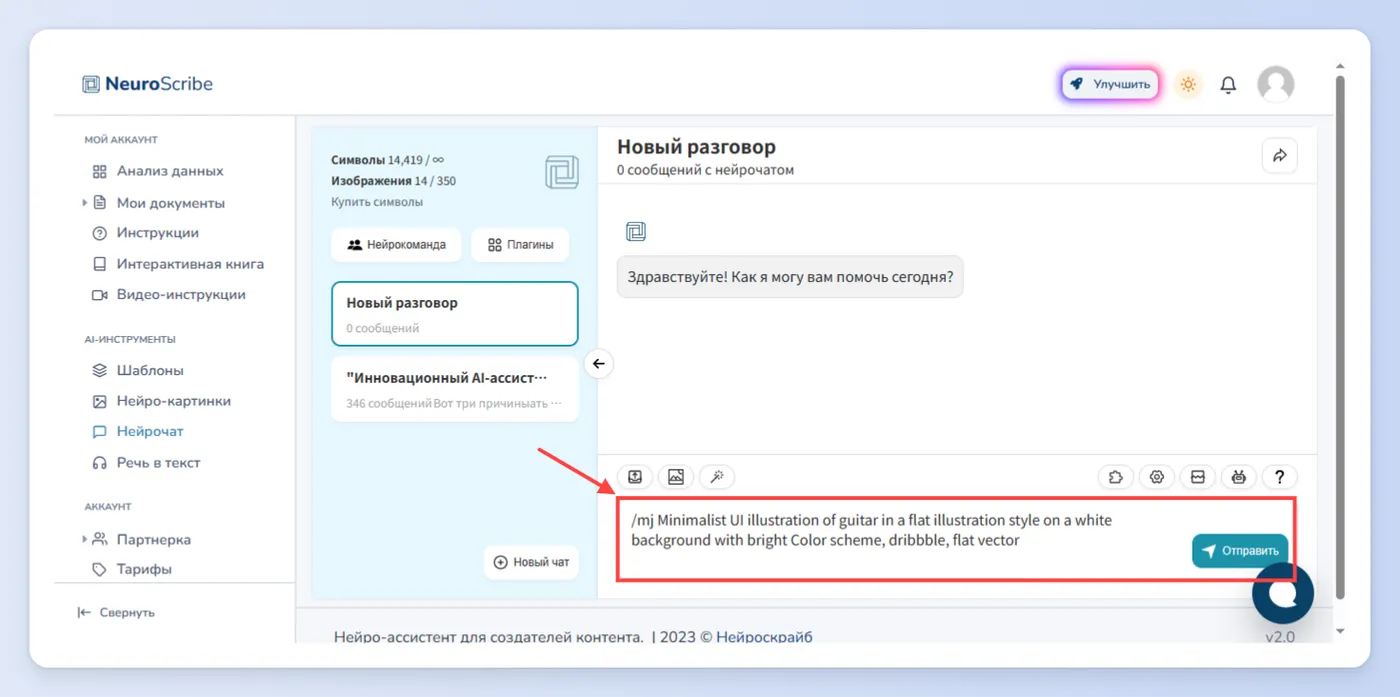Click the NeuroScribe logo
Viewport: 1400px width, 697px height.
click(x=147, y=84)
